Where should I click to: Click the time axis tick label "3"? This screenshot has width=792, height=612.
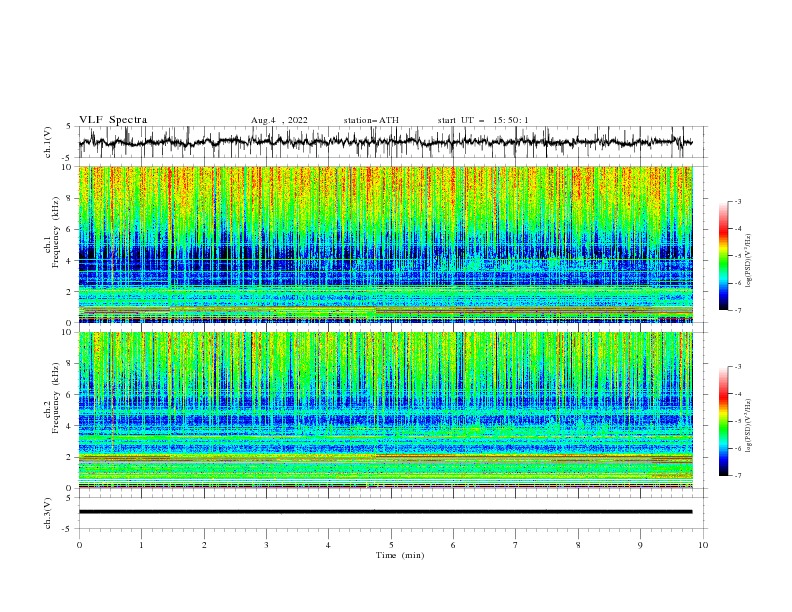pyautogui.click(x=266, y=545)
